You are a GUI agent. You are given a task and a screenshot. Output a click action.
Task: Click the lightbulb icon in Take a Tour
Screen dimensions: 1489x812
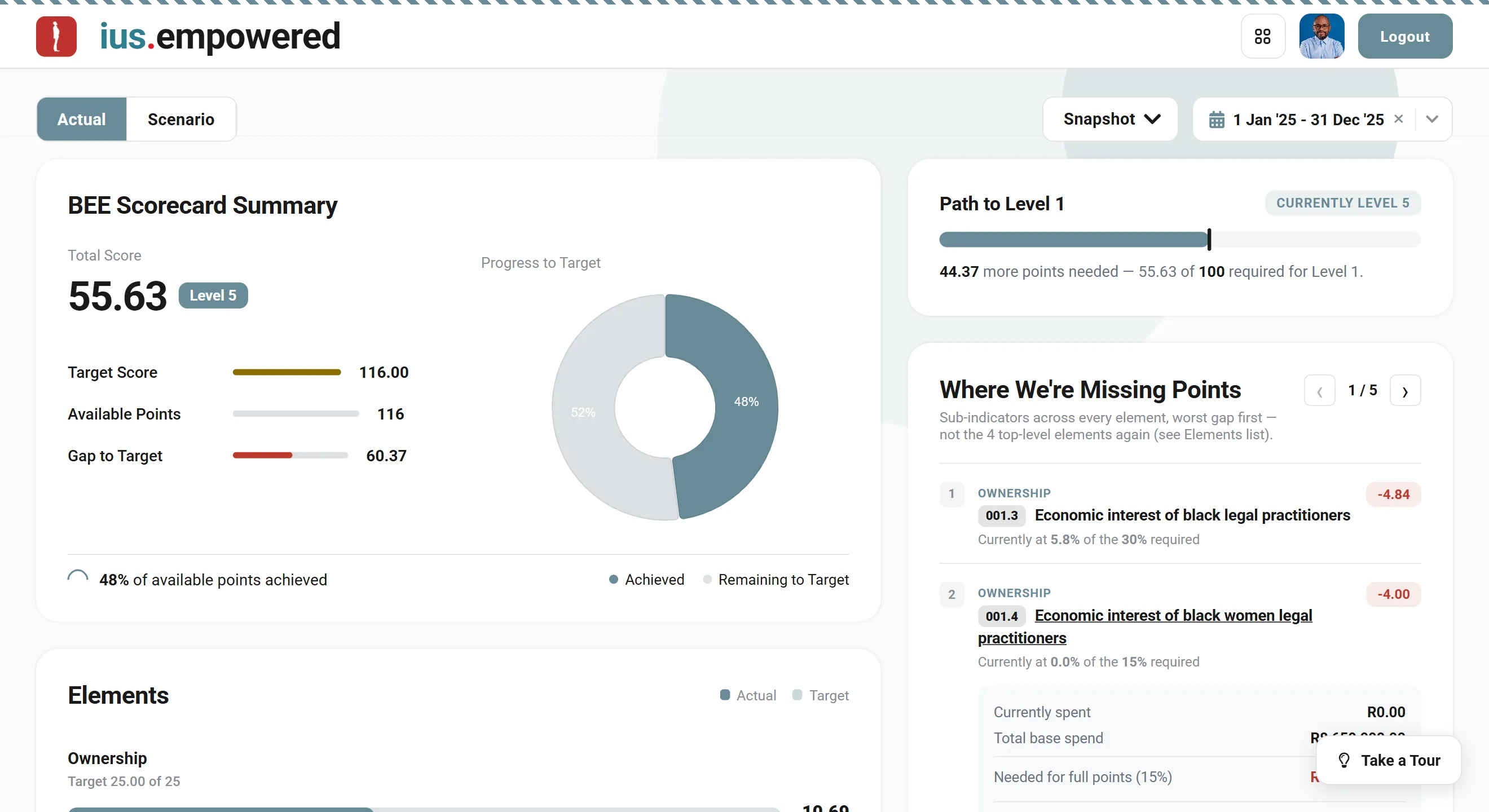tap(1344, 760)
